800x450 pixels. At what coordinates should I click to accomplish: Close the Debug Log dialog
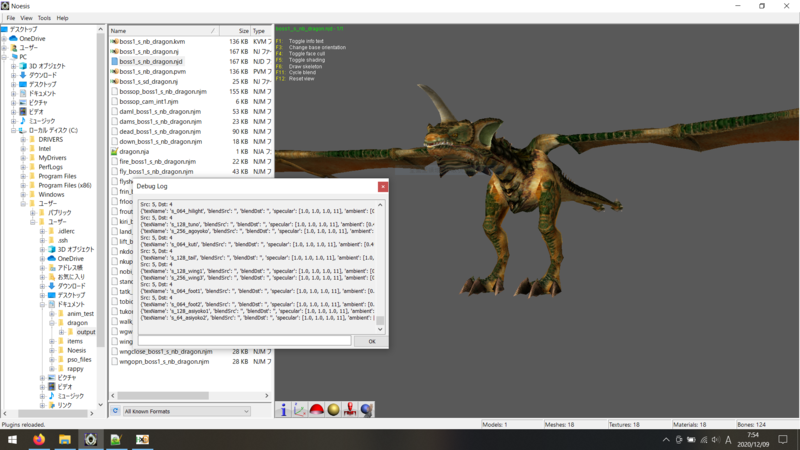click(x=383, y=186)
